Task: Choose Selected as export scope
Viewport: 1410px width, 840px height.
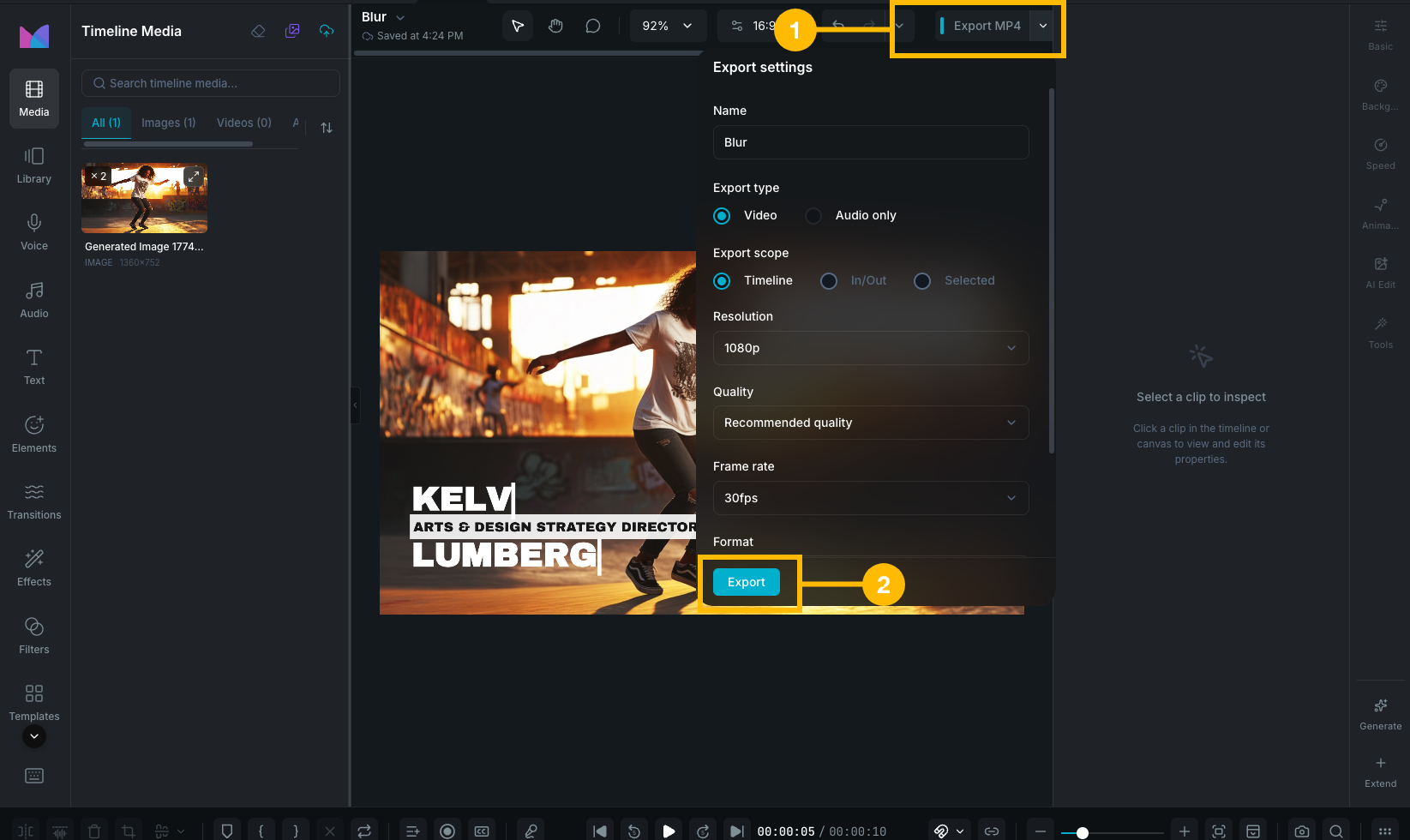Action: point(921,280)
